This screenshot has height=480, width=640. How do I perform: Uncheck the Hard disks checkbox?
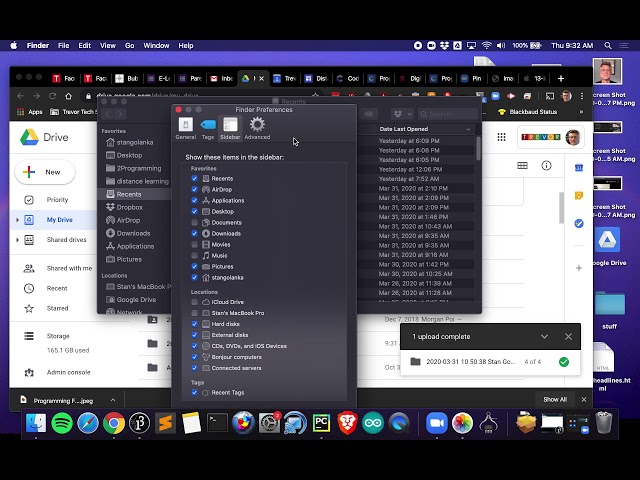pos(195,324)
